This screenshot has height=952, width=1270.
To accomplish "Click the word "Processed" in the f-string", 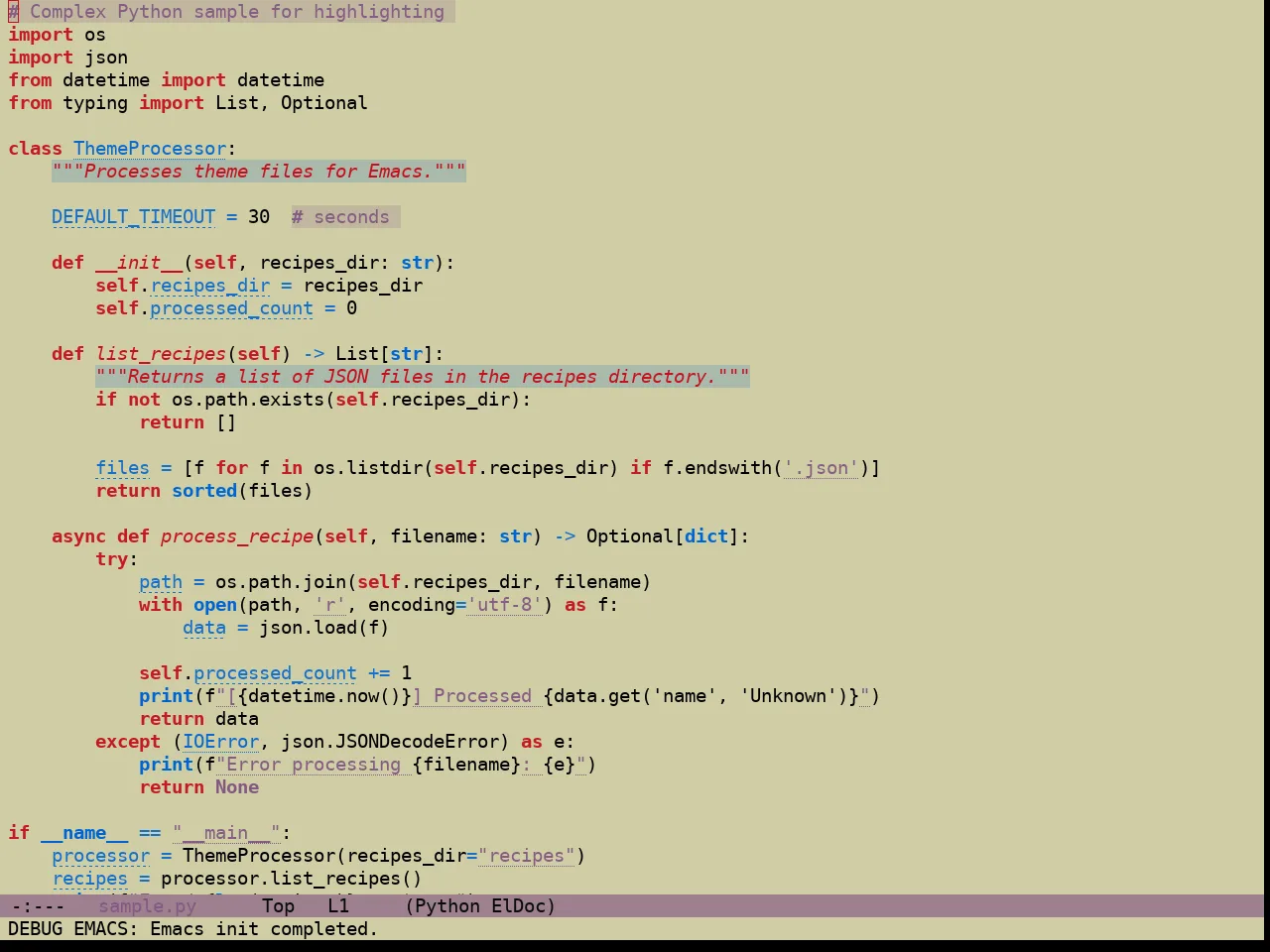I will click(482, 696).
